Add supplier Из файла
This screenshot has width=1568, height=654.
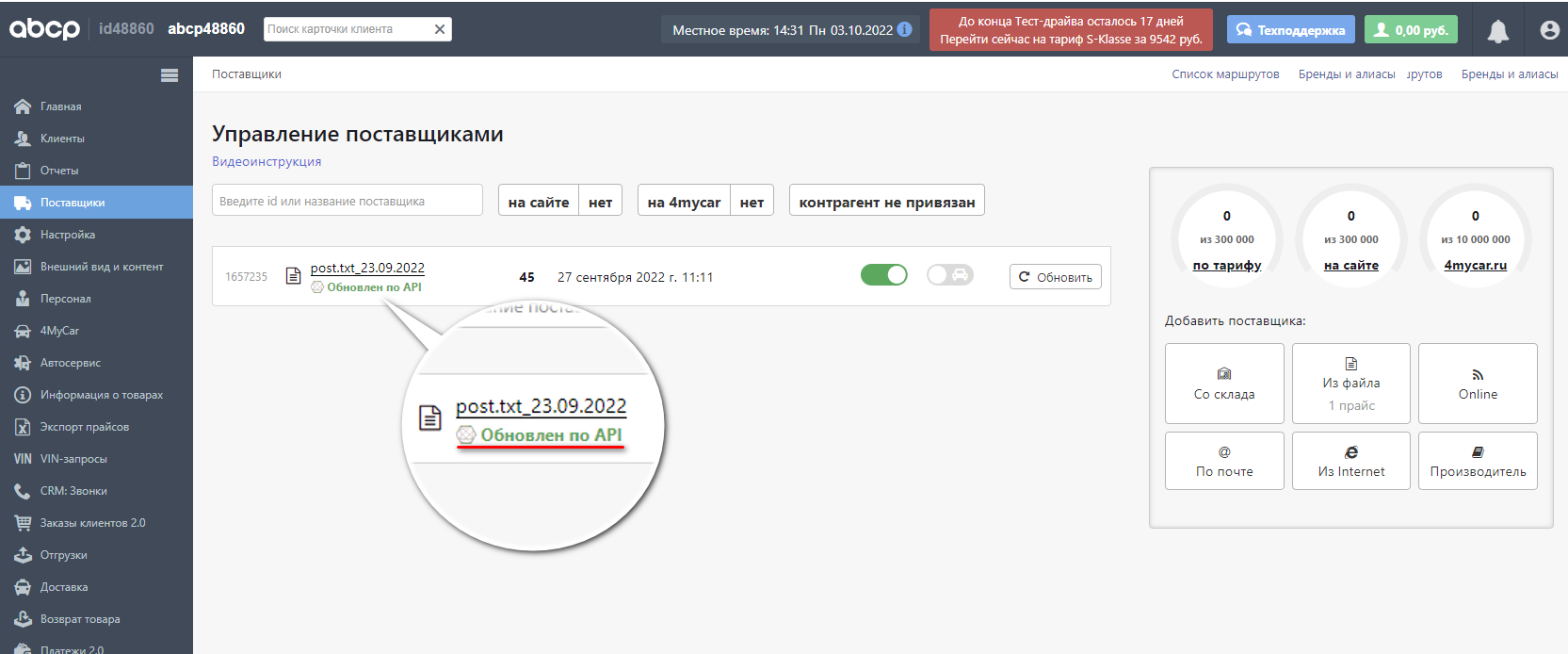pyautogui.click(x=1351, y=384)
